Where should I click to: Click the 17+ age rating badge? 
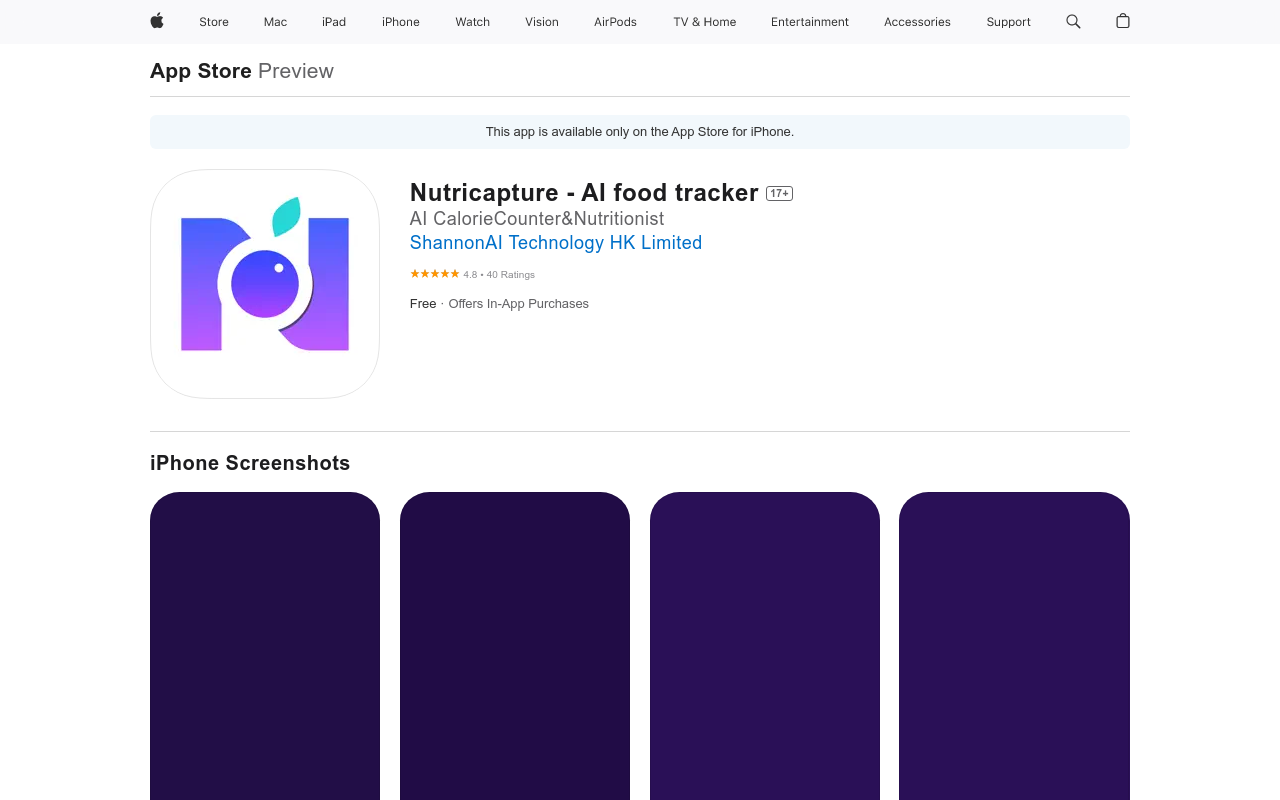[x=779, y=193]
